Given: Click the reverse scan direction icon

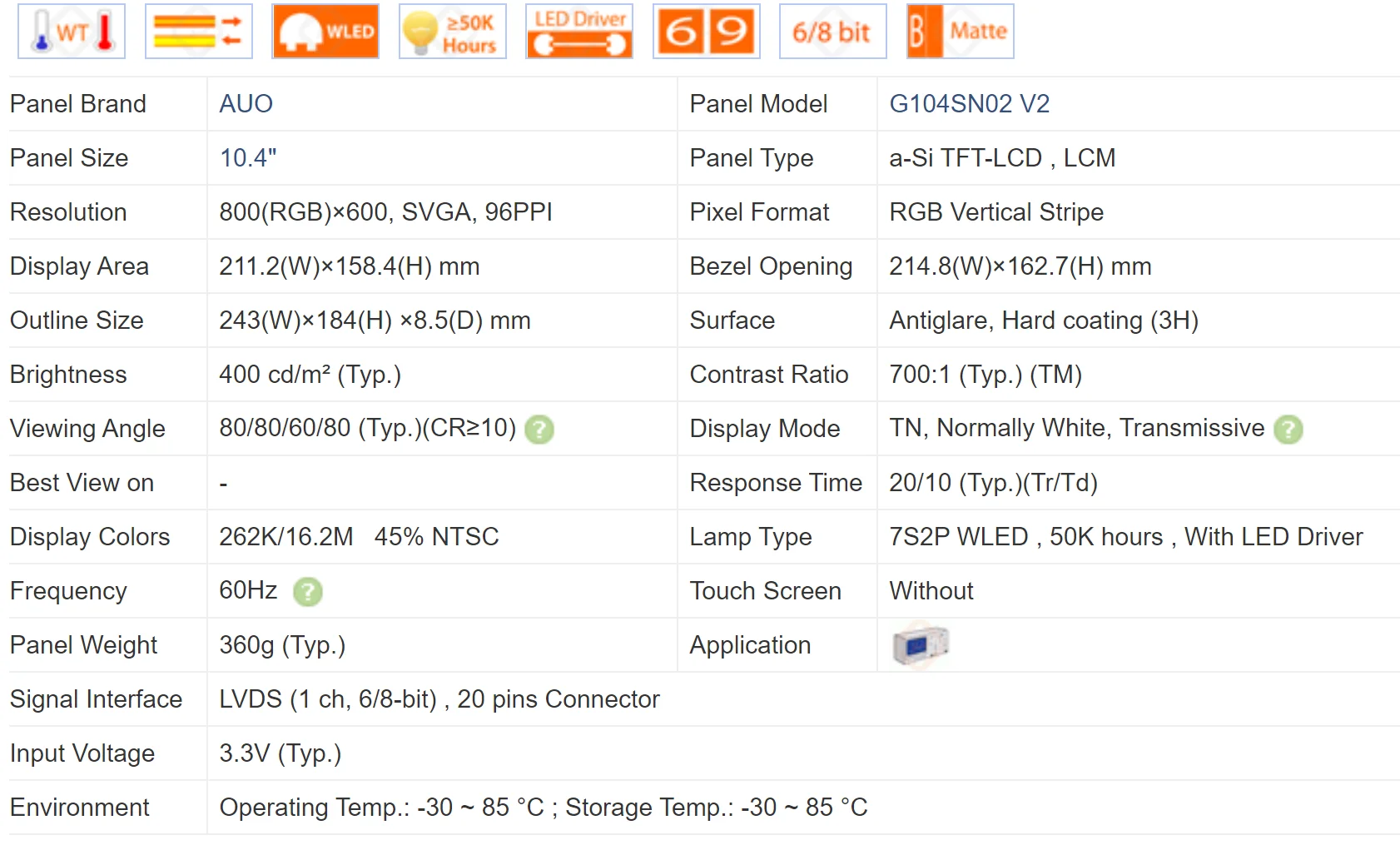Looking at the screenshot, I should coord(199,32).
